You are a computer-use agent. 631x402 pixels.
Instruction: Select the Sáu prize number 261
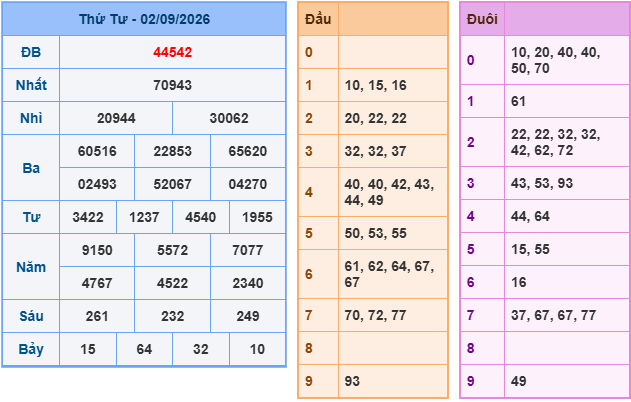[x=97, y=316]
